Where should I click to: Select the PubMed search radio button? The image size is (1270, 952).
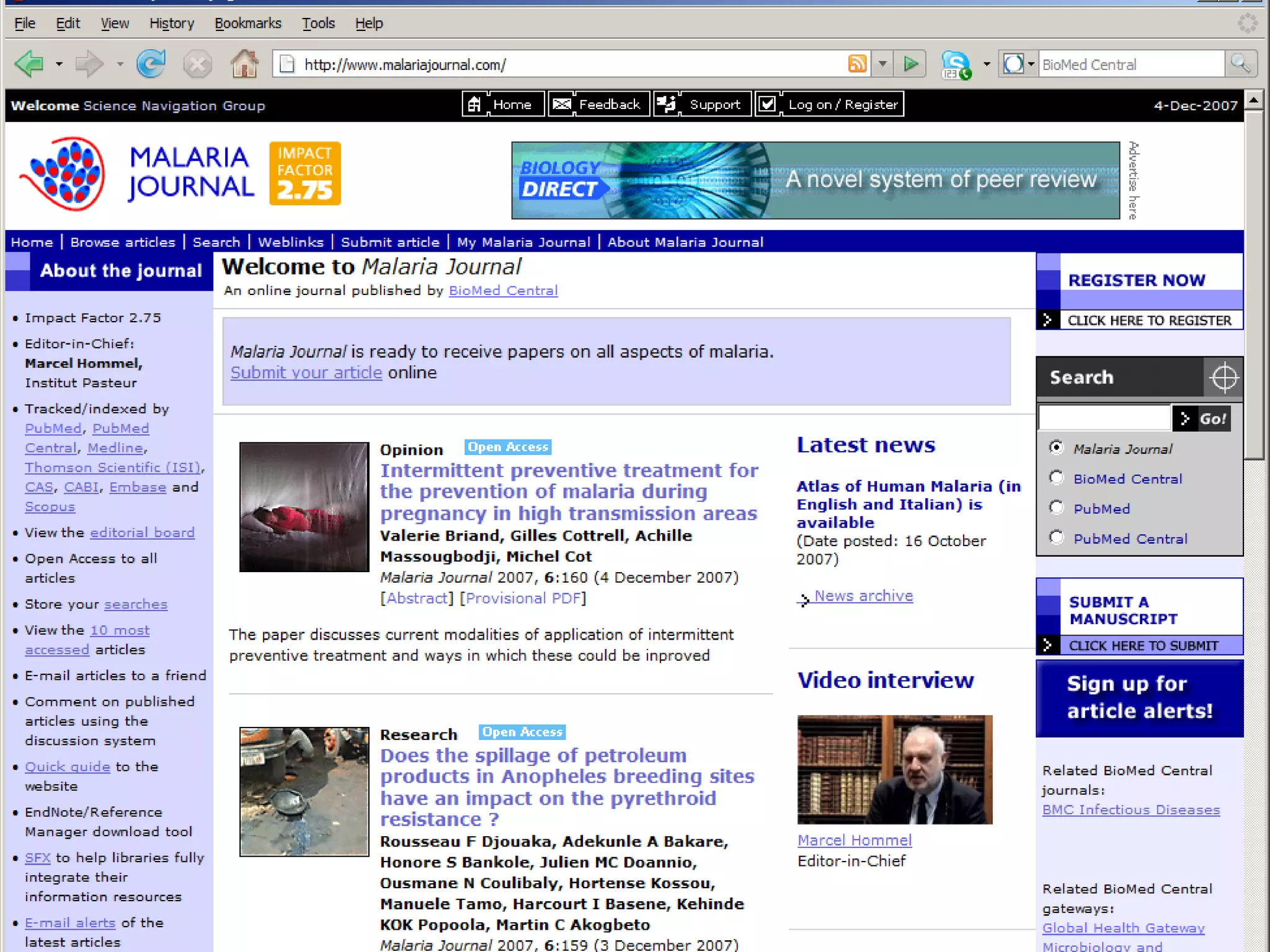(x=1057, y=507)
